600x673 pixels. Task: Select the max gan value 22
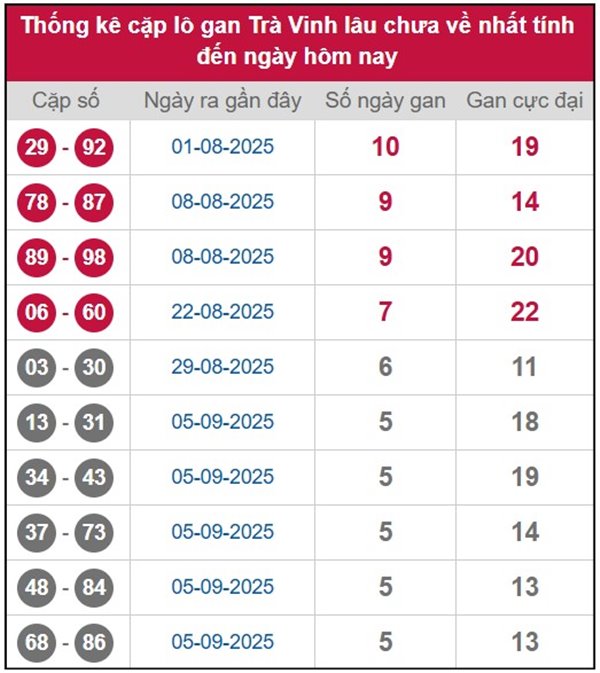(x=525, y=313)
